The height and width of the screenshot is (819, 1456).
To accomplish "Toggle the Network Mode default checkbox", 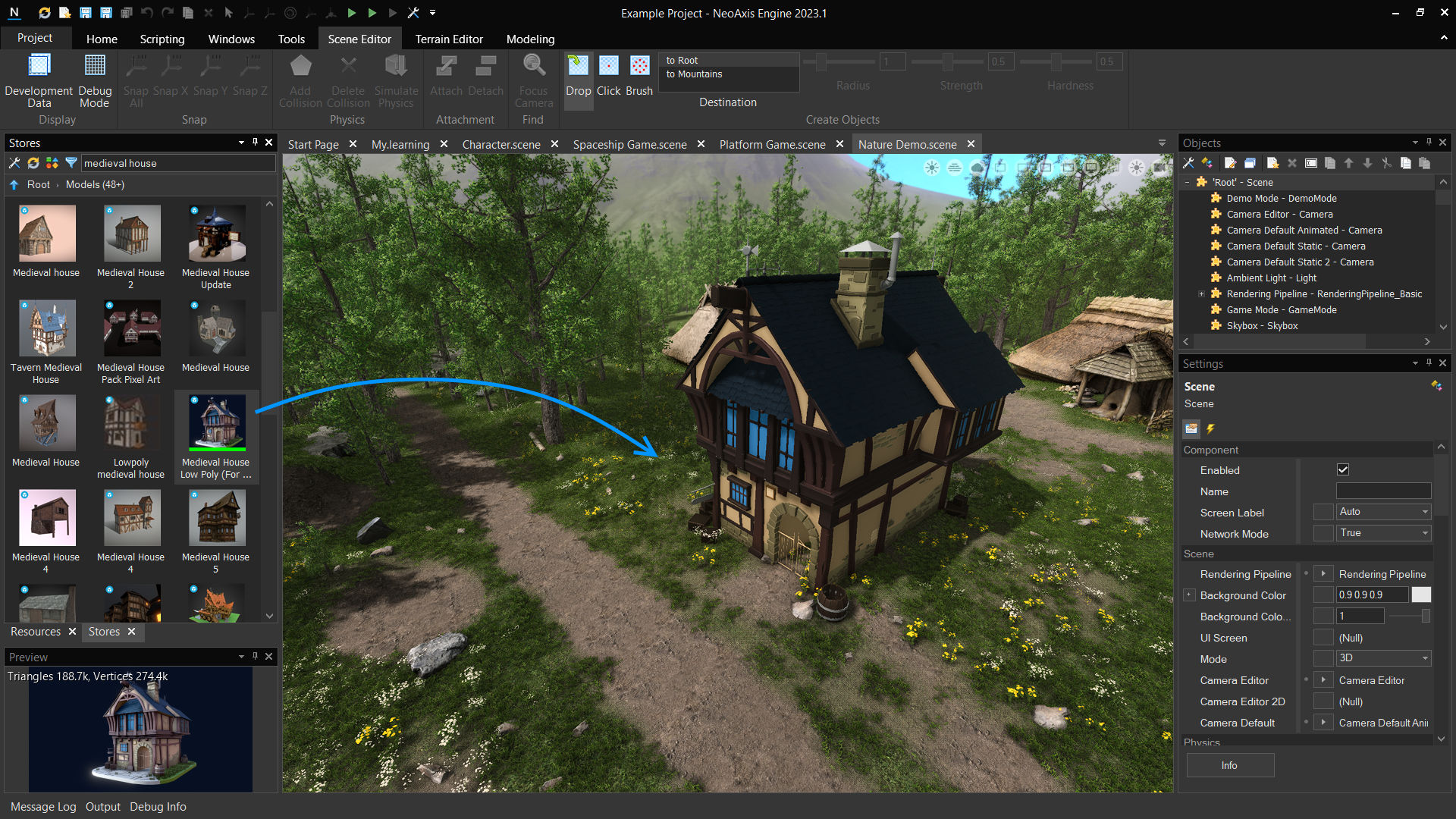I will [1323, 533].
